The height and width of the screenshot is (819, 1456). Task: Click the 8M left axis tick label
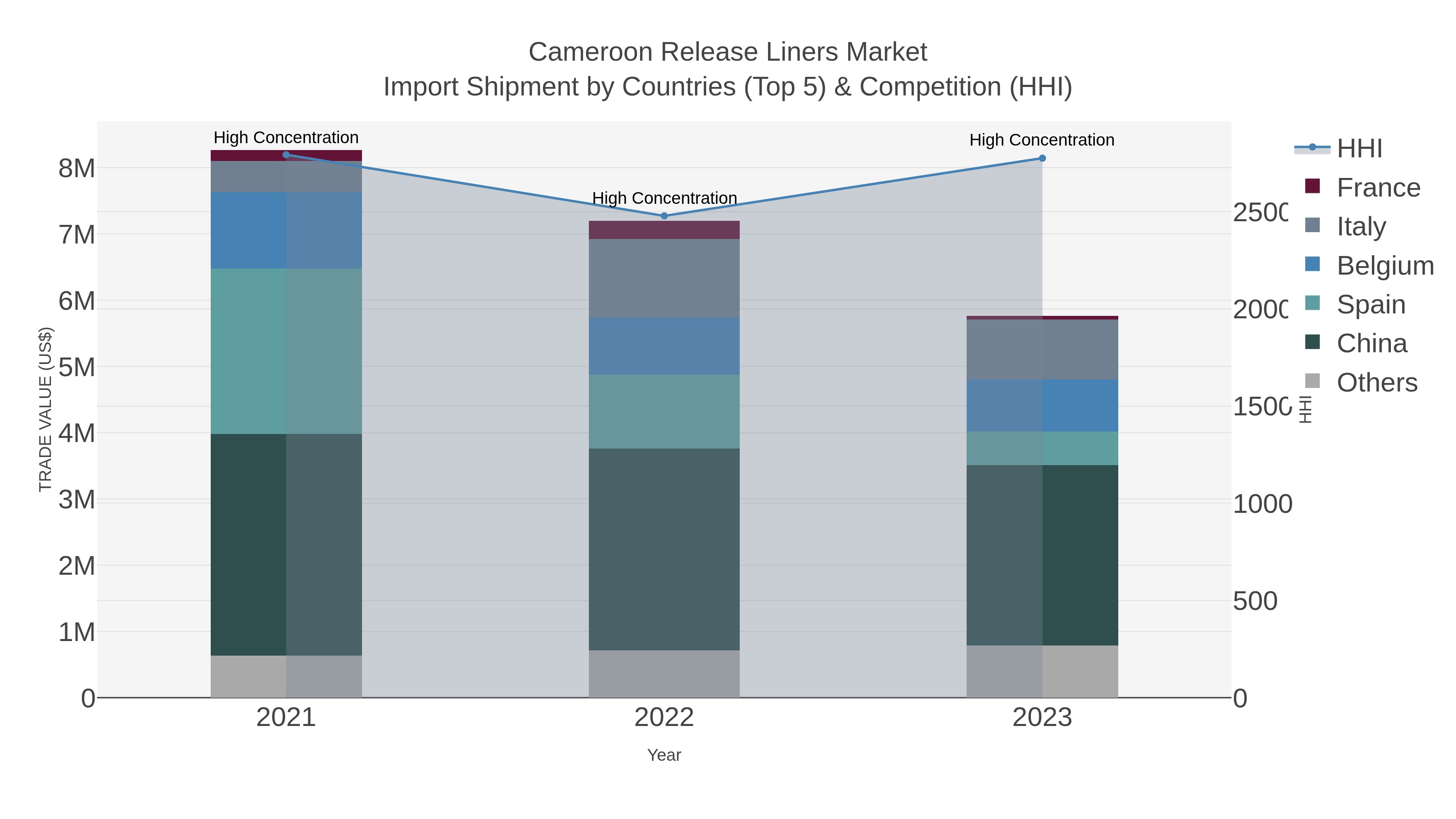[77, 168]
